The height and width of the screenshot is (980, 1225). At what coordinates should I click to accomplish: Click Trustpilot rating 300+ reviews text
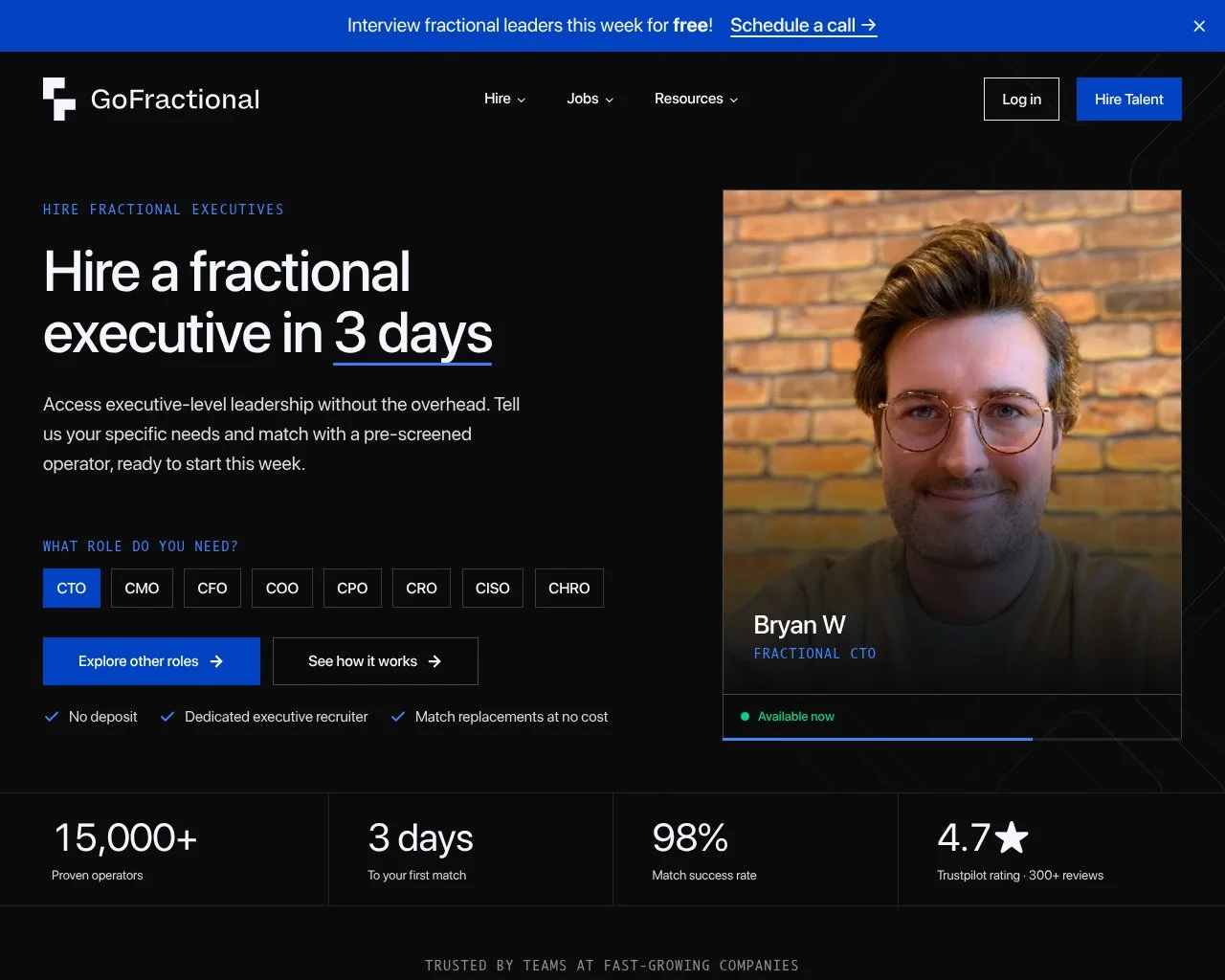click(1020, 876)
